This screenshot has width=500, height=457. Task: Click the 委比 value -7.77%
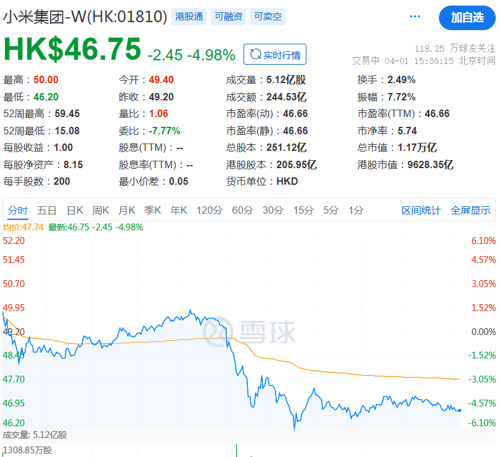point(164,131)
